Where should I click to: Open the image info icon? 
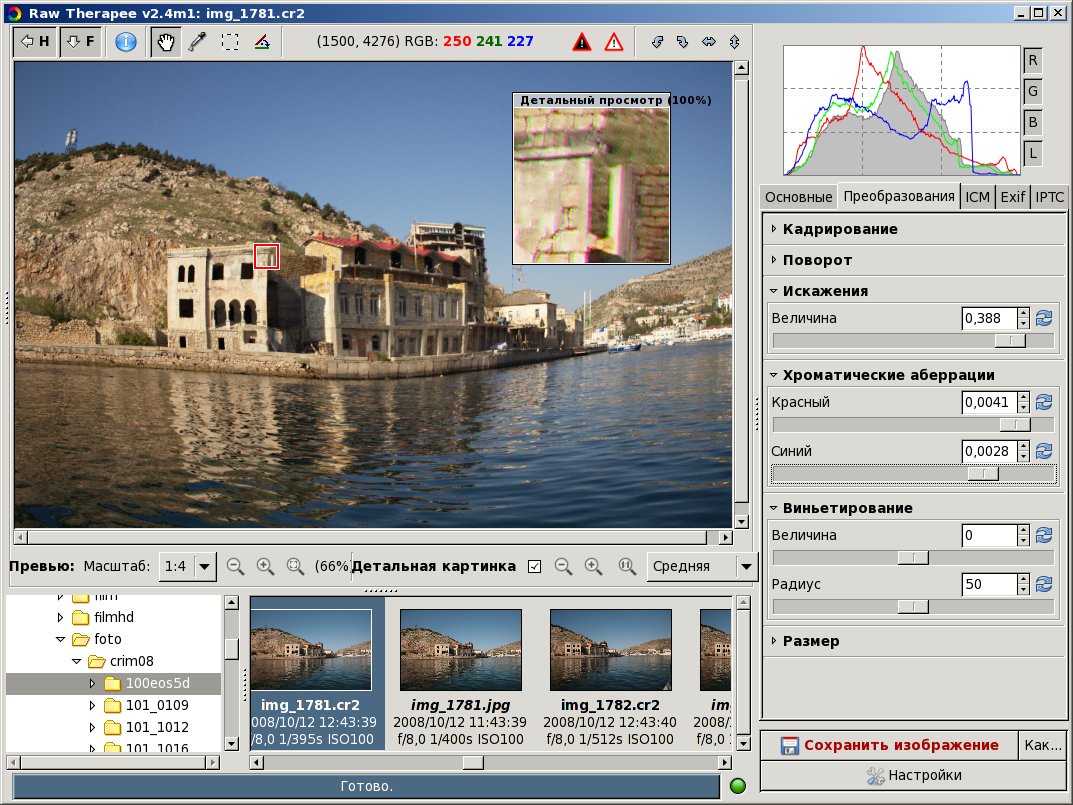(x=125, y=42)
